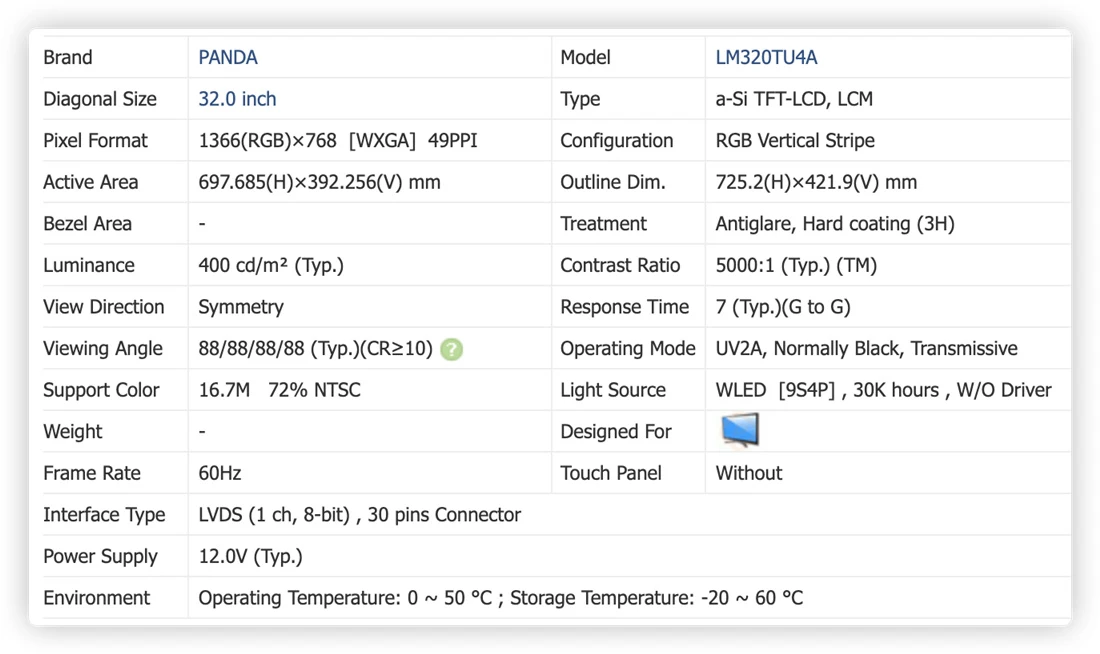
Task: Click the Without touch panel value
Action: (x=749, y=474)
